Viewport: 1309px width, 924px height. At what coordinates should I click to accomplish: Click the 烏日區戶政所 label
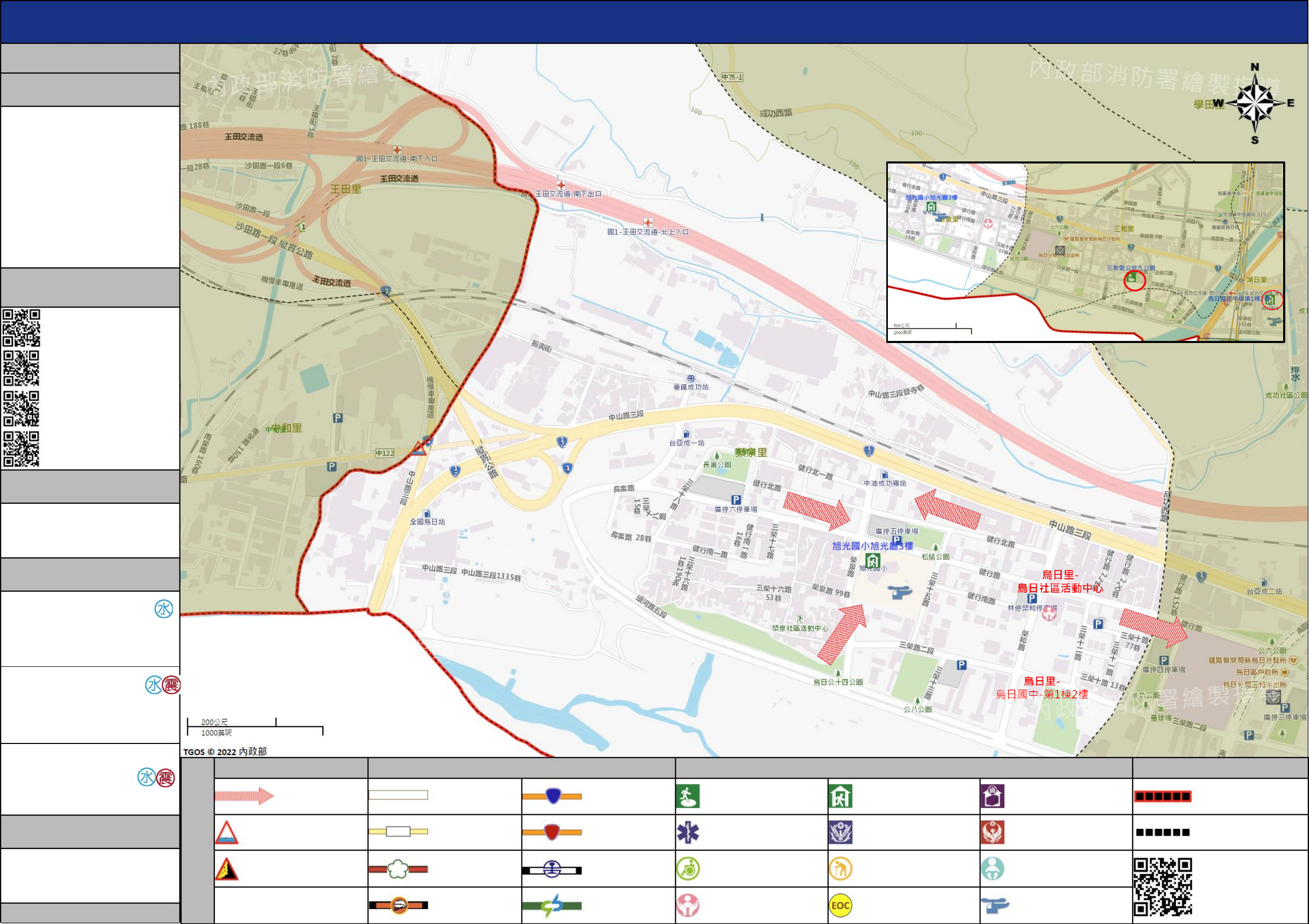[x=1257, y=672]
